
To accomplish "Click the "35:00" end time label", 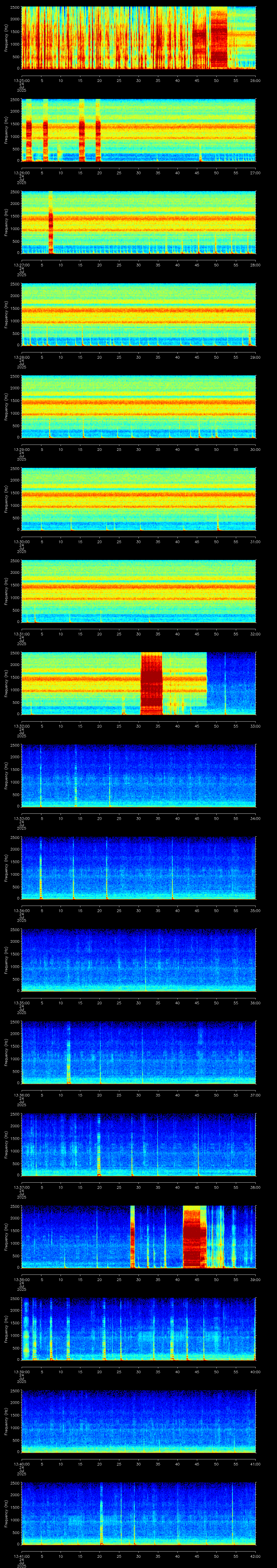I will click(x=256, y=910).
